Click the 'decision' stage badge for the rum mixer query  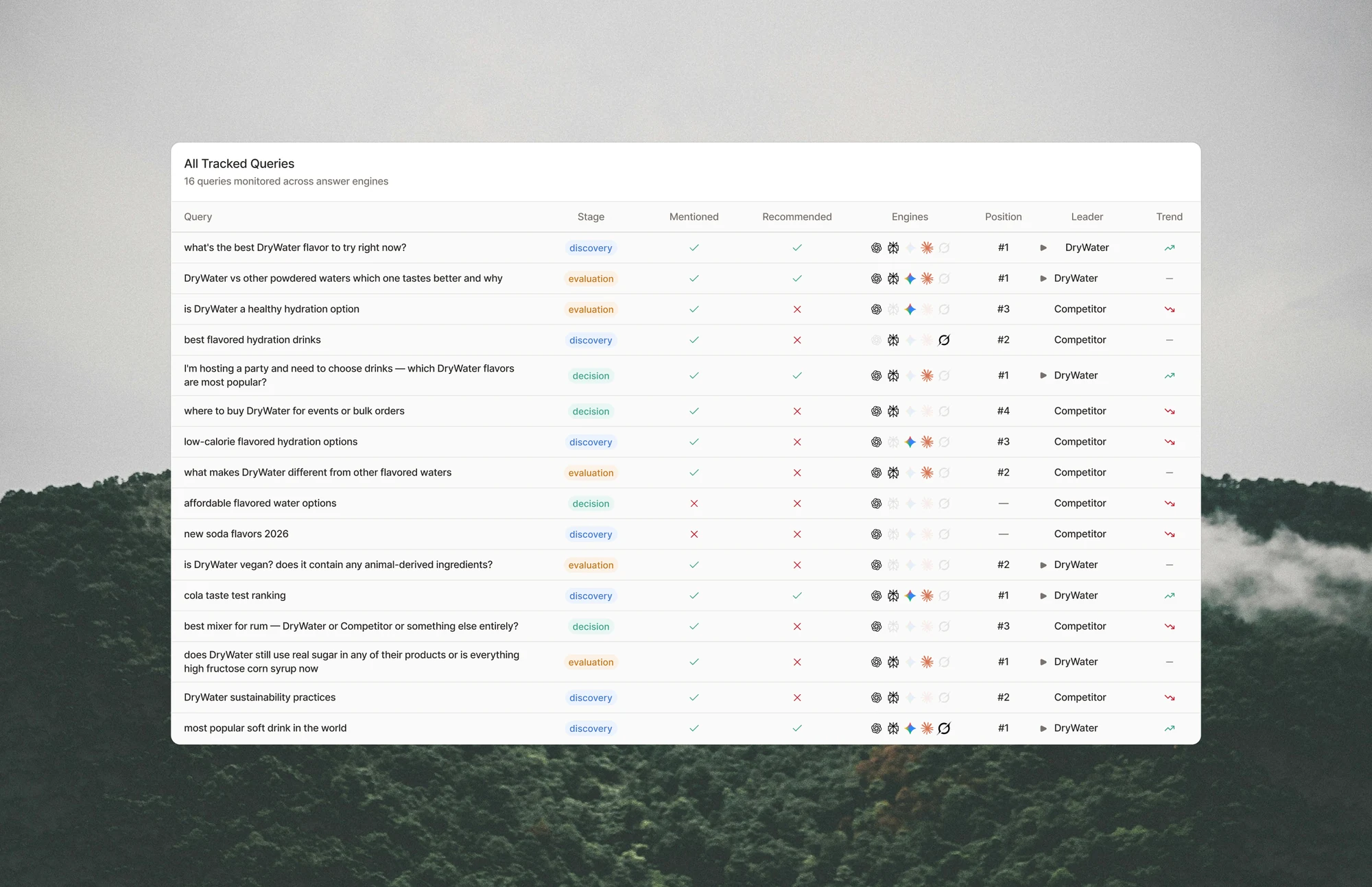(x=591, y=626)
